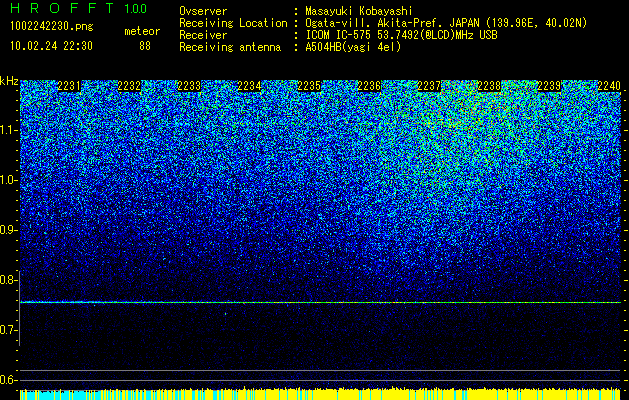Click the 2234 time marker
This screenshot has width=629, height=400.
pos(249,86)
